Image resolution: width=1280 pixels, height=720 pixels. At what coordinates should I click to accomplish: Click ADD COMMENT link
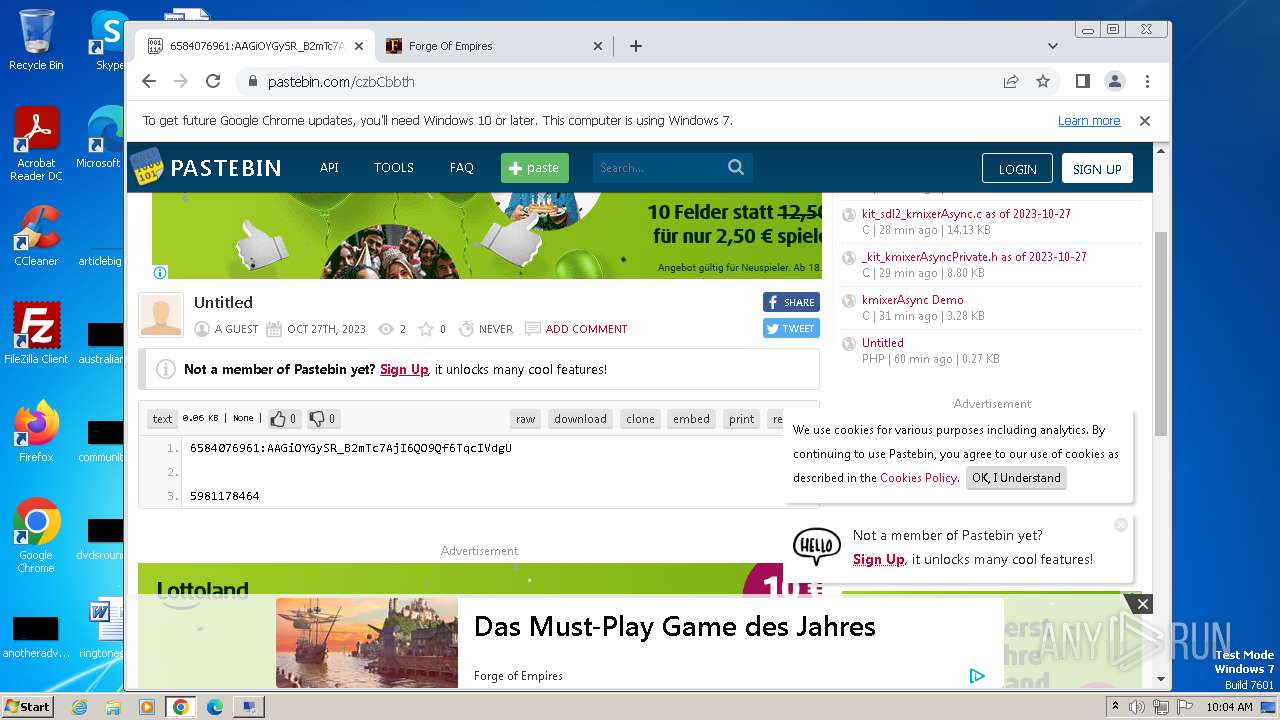(586, 329)
